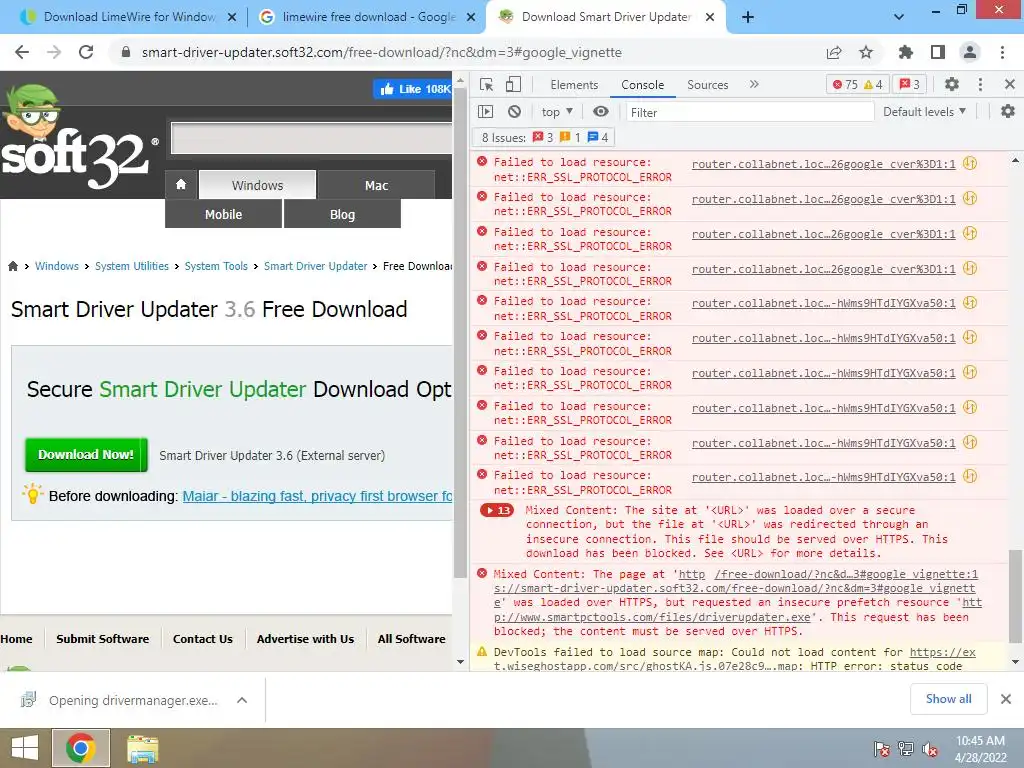Select the DevTools inspect element tool
Viewport: 1024px width, 768px height.
tap(487, 84)
